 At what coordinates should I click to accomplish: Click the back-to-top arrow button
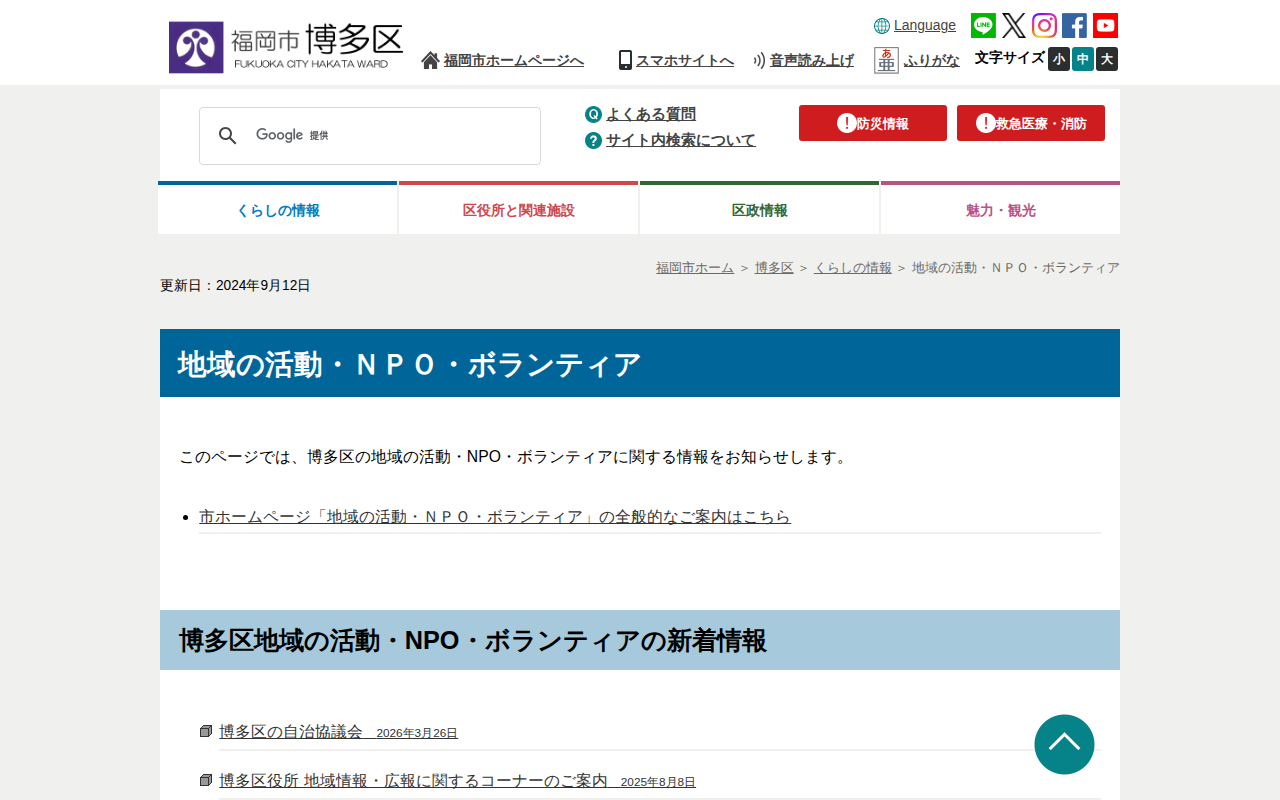pyautogui.click(x=1064, y=744)
